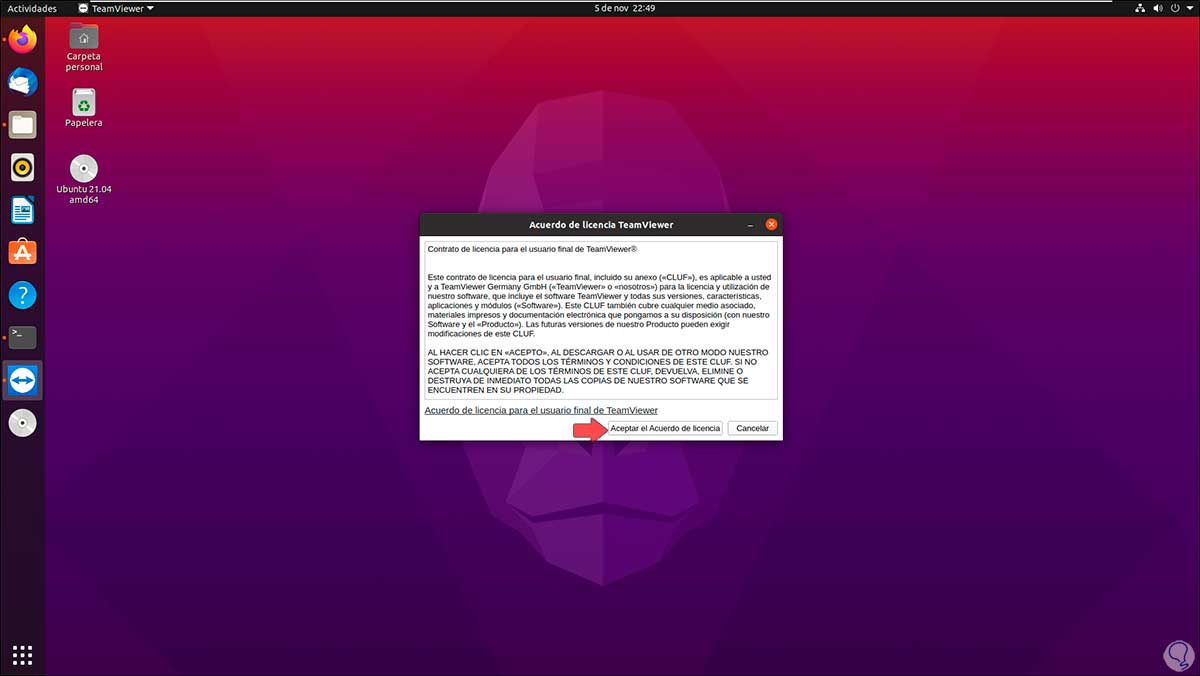Open Terminal from the dock

[x=22, y=337]
